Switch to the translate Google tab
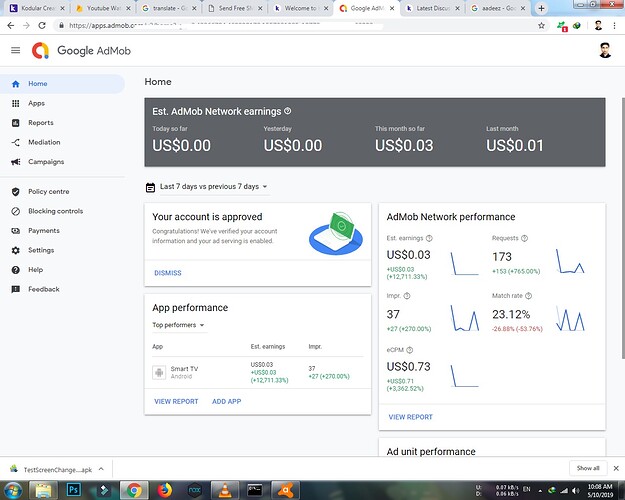 tap(168, 8)
